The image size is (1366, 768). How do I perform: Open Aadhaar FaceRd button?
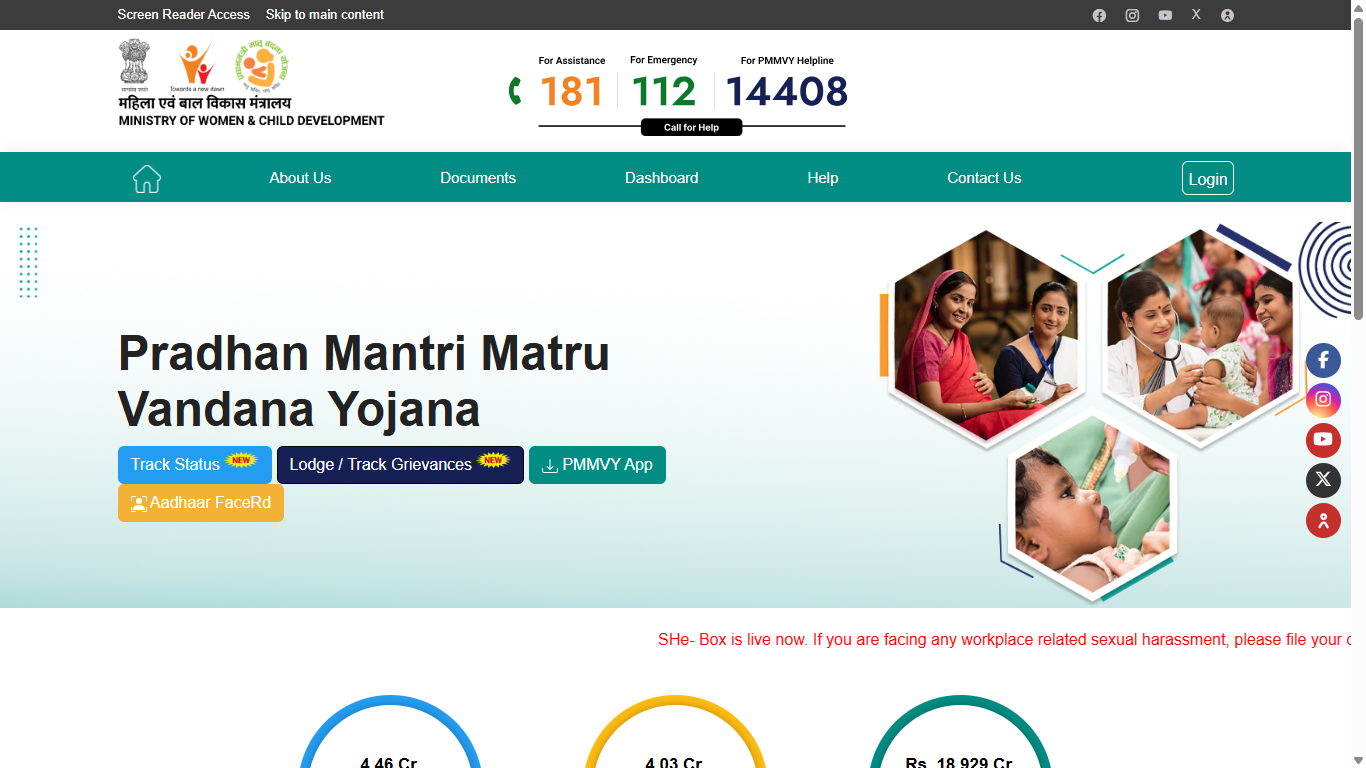201,503
